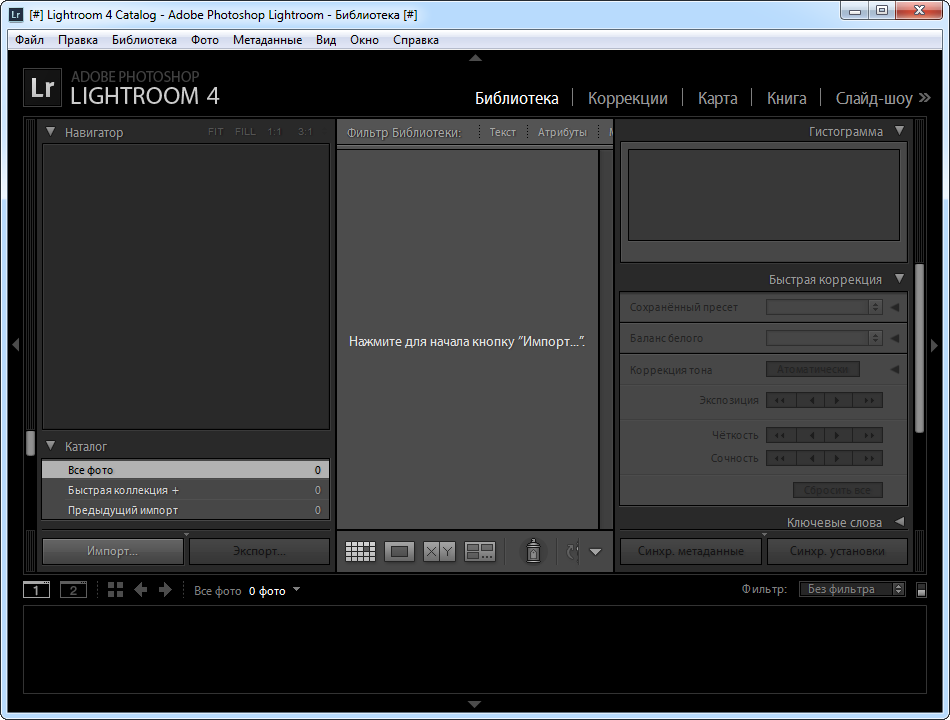Click the Экспорт... button
This screenshot has width=950, height=720.
click(259, 552)
